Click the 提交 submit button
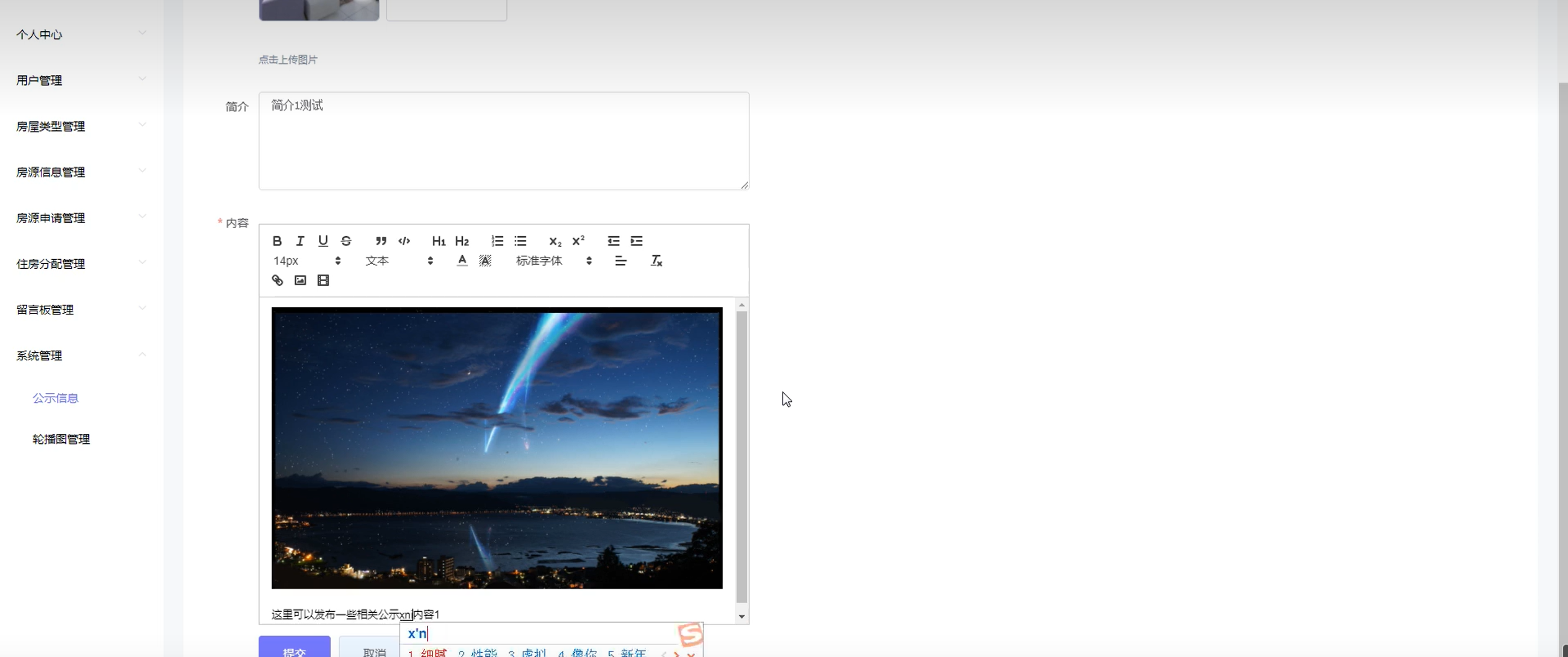The width and height of the screenshot is (1568, 657). (x=295, y=646)
